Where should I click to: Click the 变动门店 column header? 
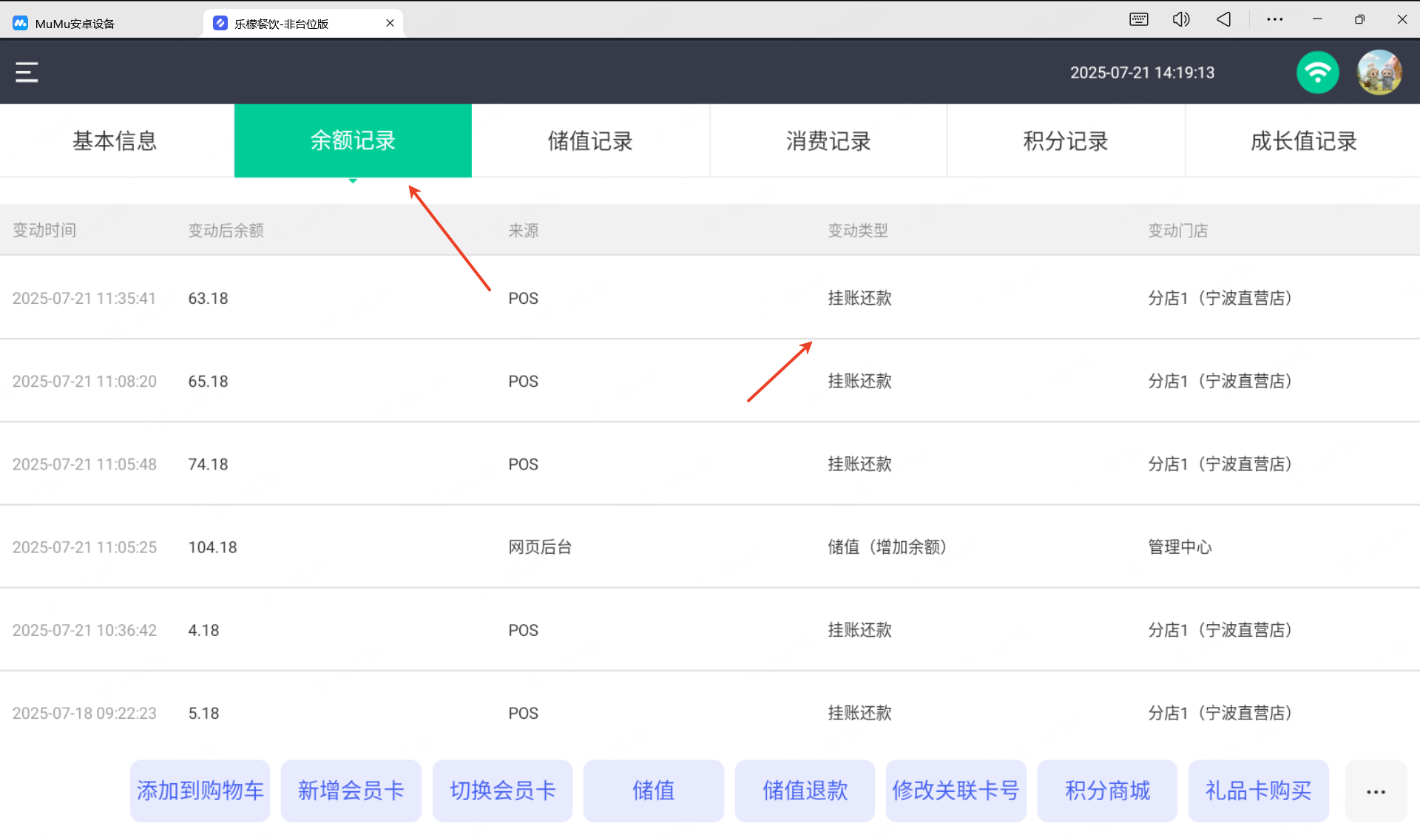point(1178,230)
